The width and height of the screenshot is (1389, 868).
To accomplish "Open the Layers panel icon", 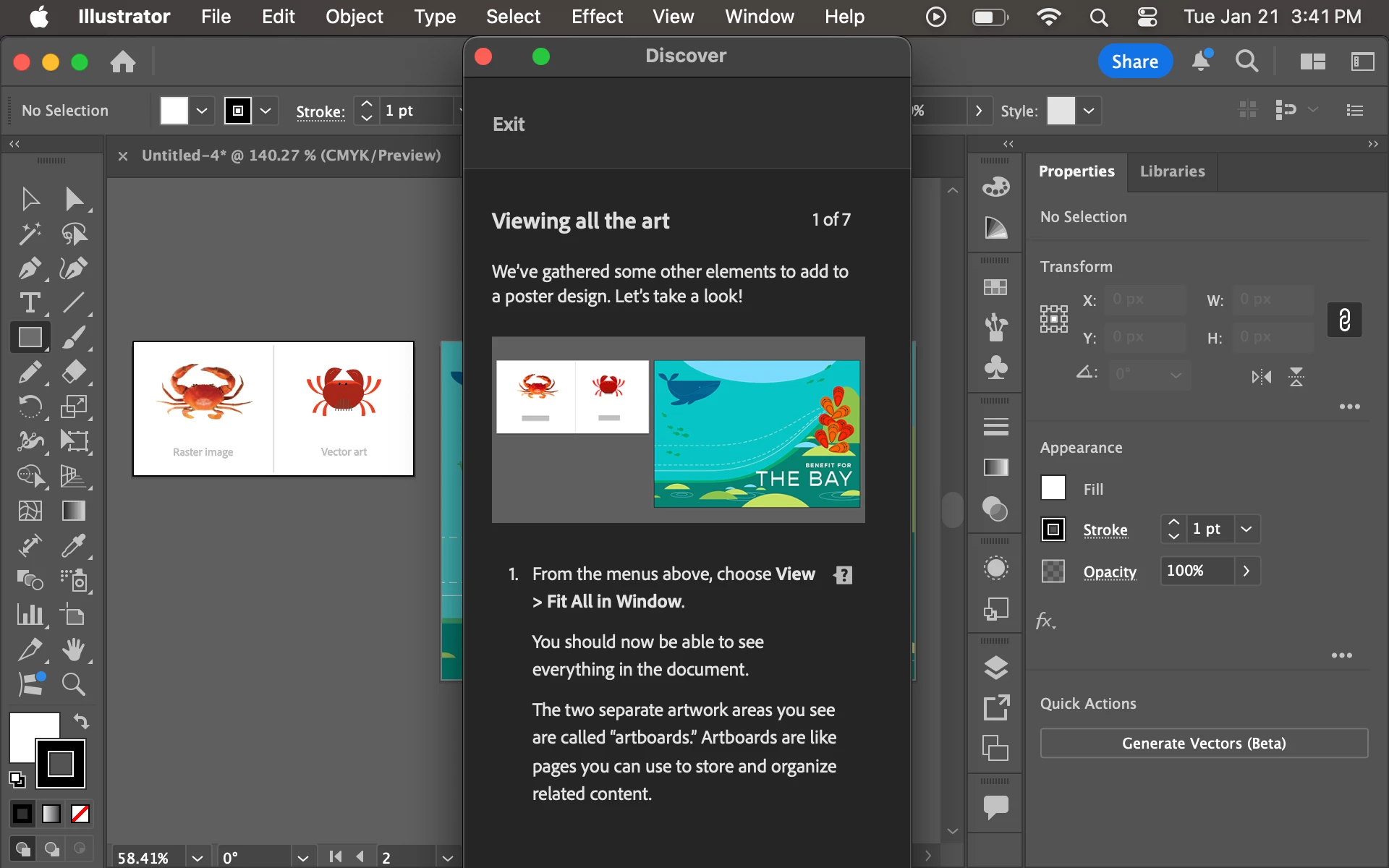I will (x=995, y=668).
